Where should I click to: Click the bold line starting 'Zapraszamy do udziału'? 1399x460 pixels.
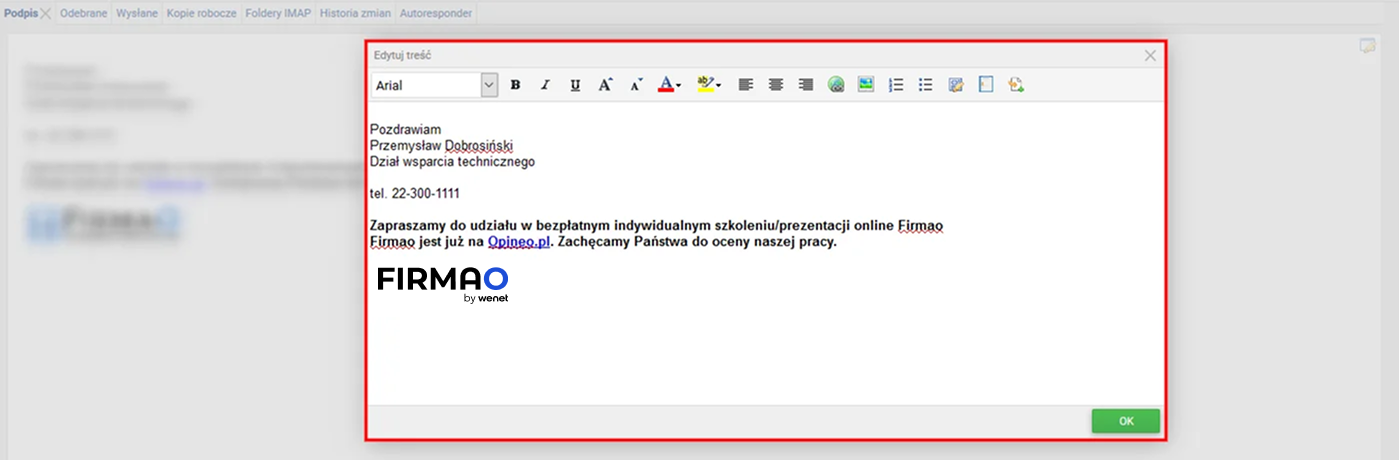[656, 226]
